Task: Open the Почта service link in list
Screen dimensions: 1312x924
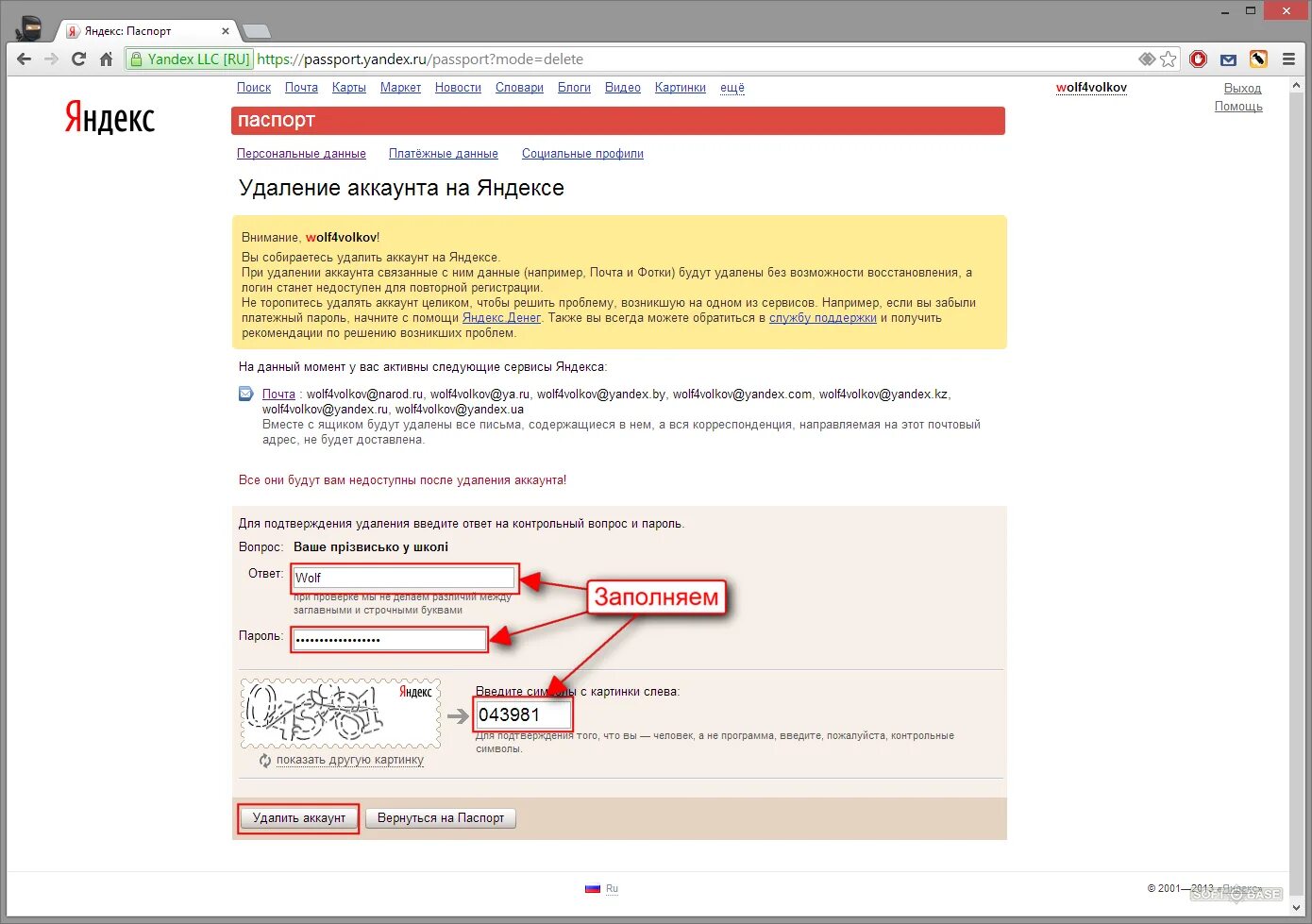Action: (278, 394)
